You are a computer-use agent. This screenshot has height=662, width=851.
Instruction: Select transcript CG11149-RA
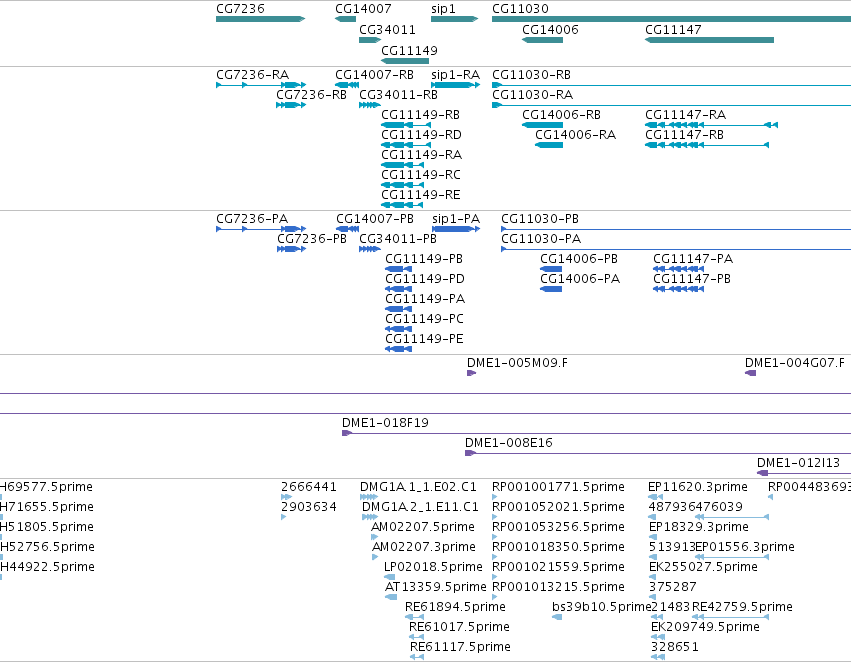click(422, 155)
